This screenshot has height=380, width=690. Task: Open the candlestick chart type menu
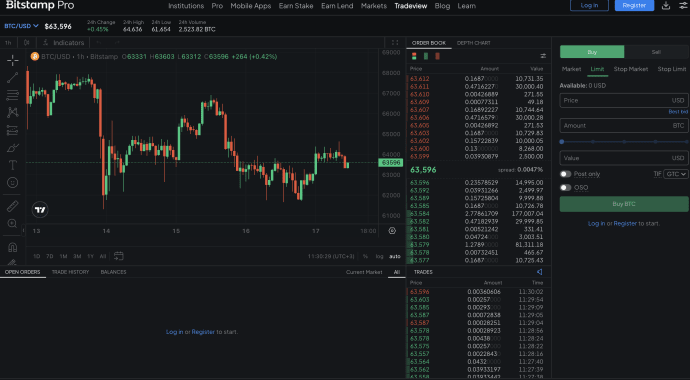tap(27, 43)
